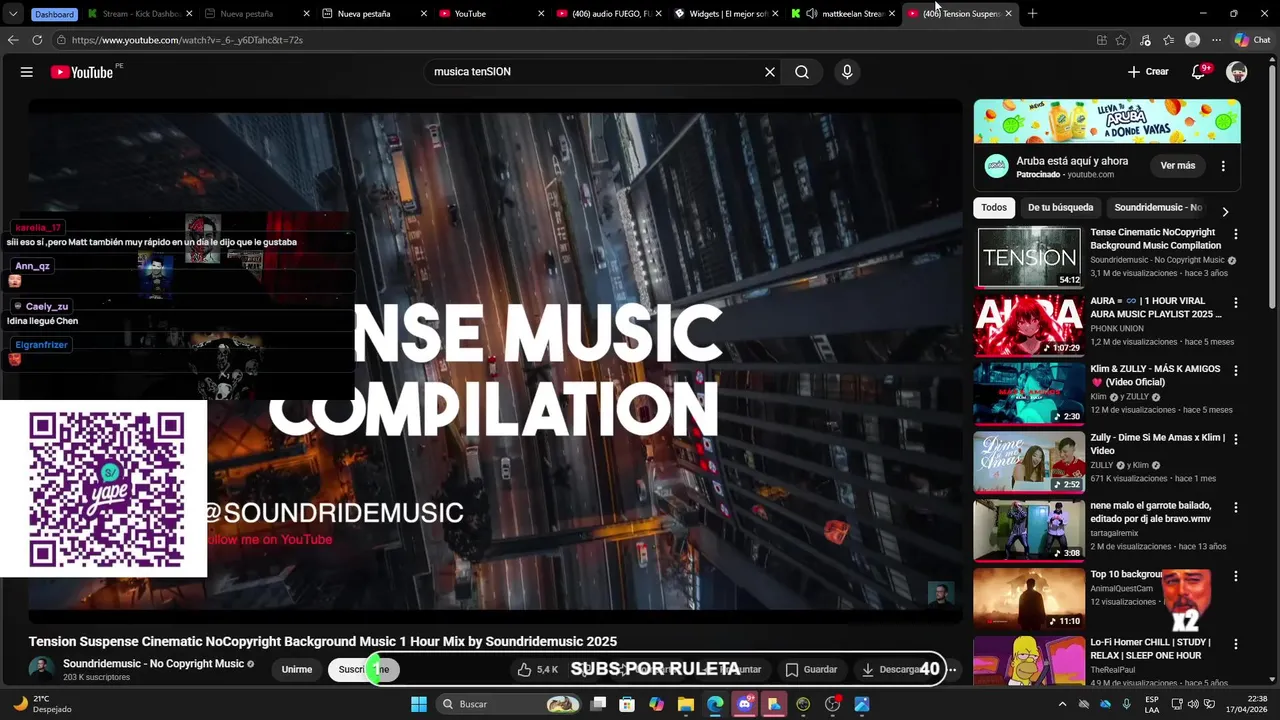Click the Crear button
Viewport: 1280px width, 720px height.
[1148, 72]
